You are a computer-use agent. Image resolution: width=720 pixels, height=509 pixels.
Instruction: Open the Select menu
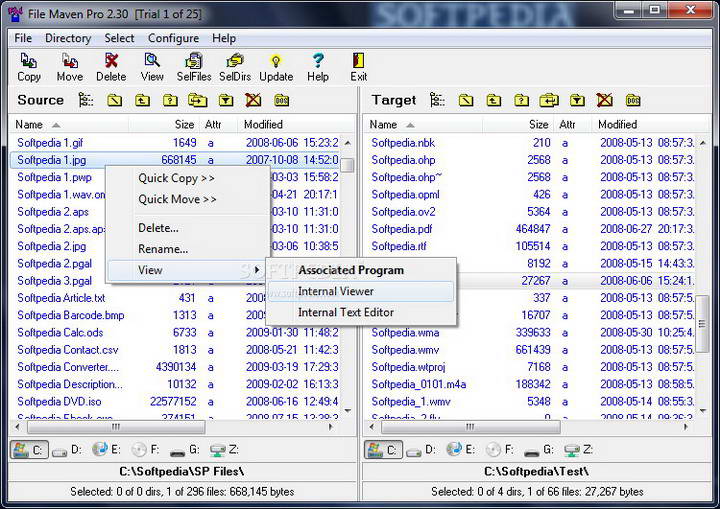pyautogui.click(x=119, y=38)
